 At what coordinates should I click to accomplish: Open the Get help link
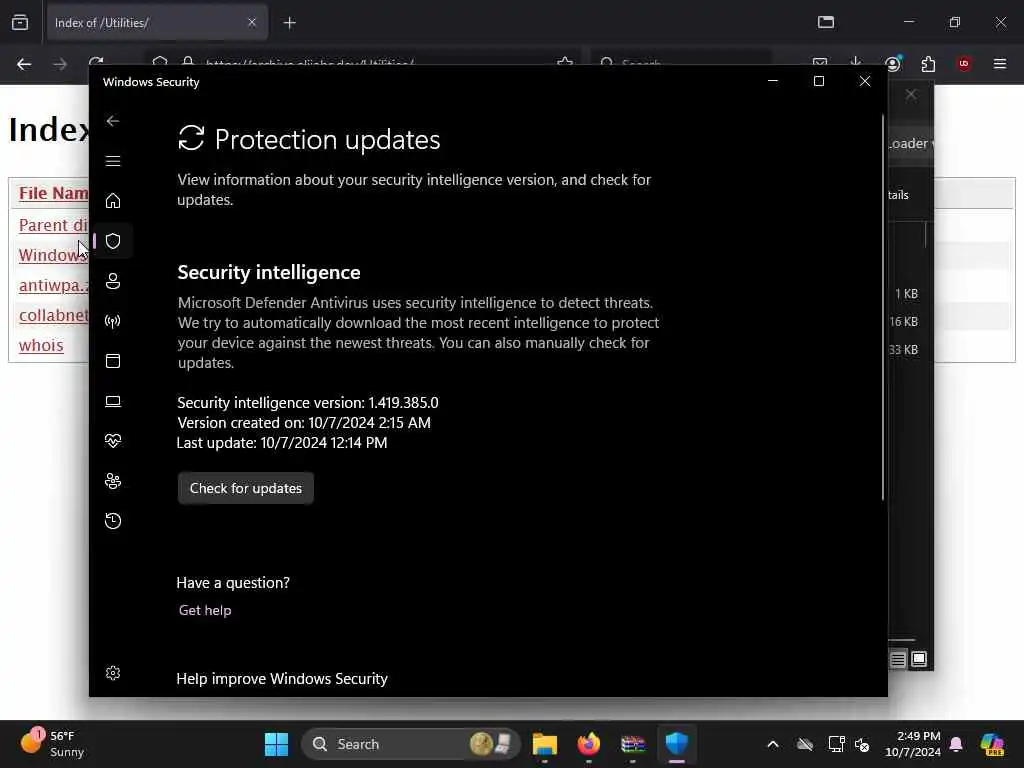pos(205,610)
